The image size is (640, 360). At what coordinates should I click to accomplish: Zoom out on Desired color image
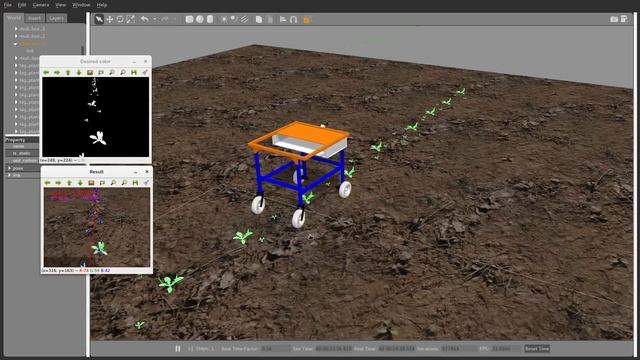click(x=123, y=72)
